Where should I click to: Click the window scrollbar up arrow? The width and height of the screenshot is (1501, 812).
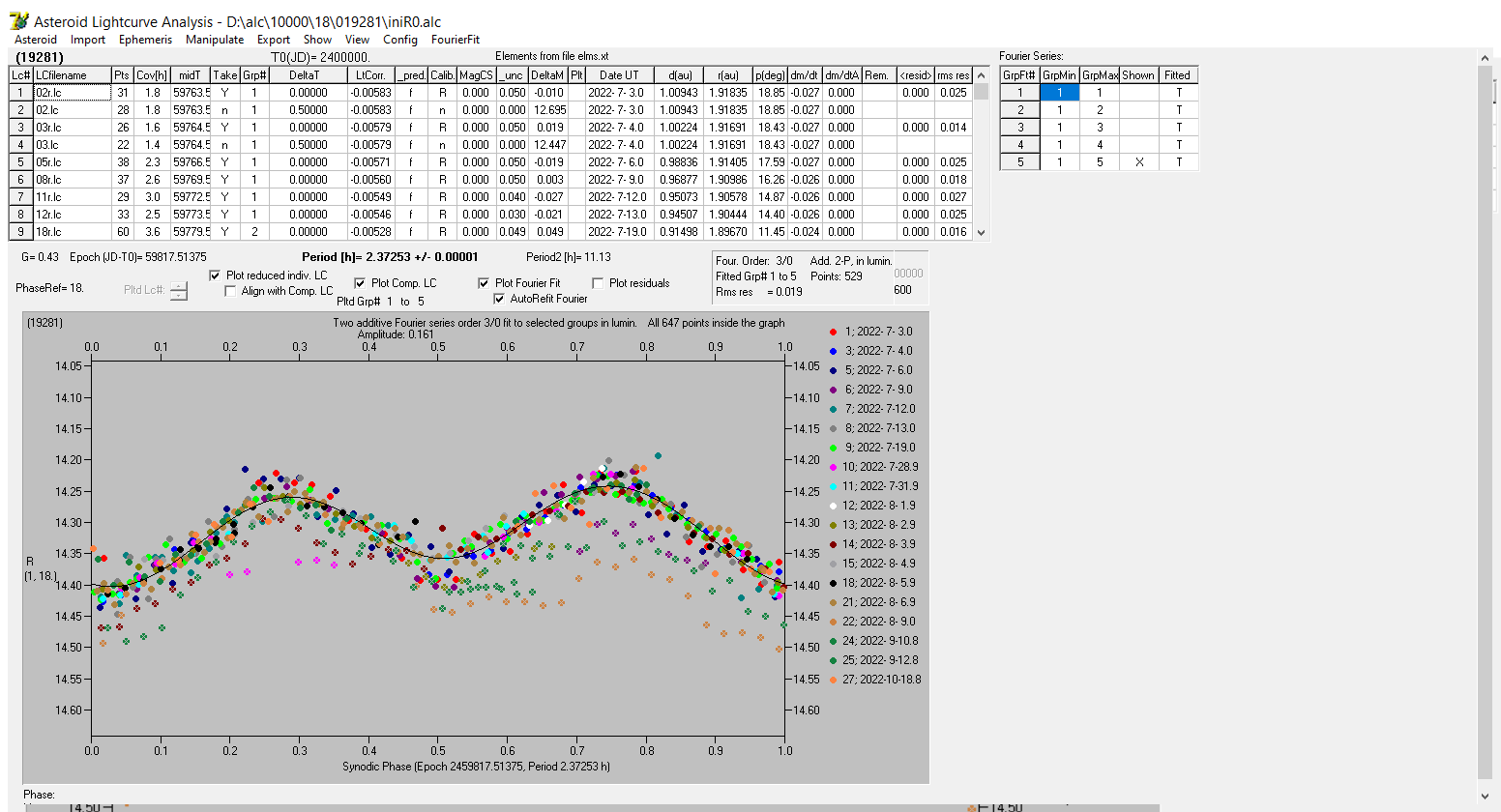(x=1485, y=58)
